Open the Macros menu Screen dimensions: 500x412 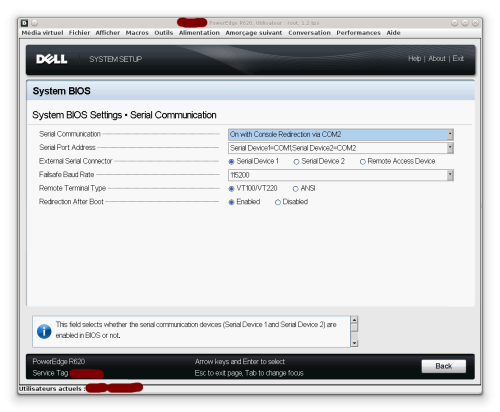click(x=137, y=33)
